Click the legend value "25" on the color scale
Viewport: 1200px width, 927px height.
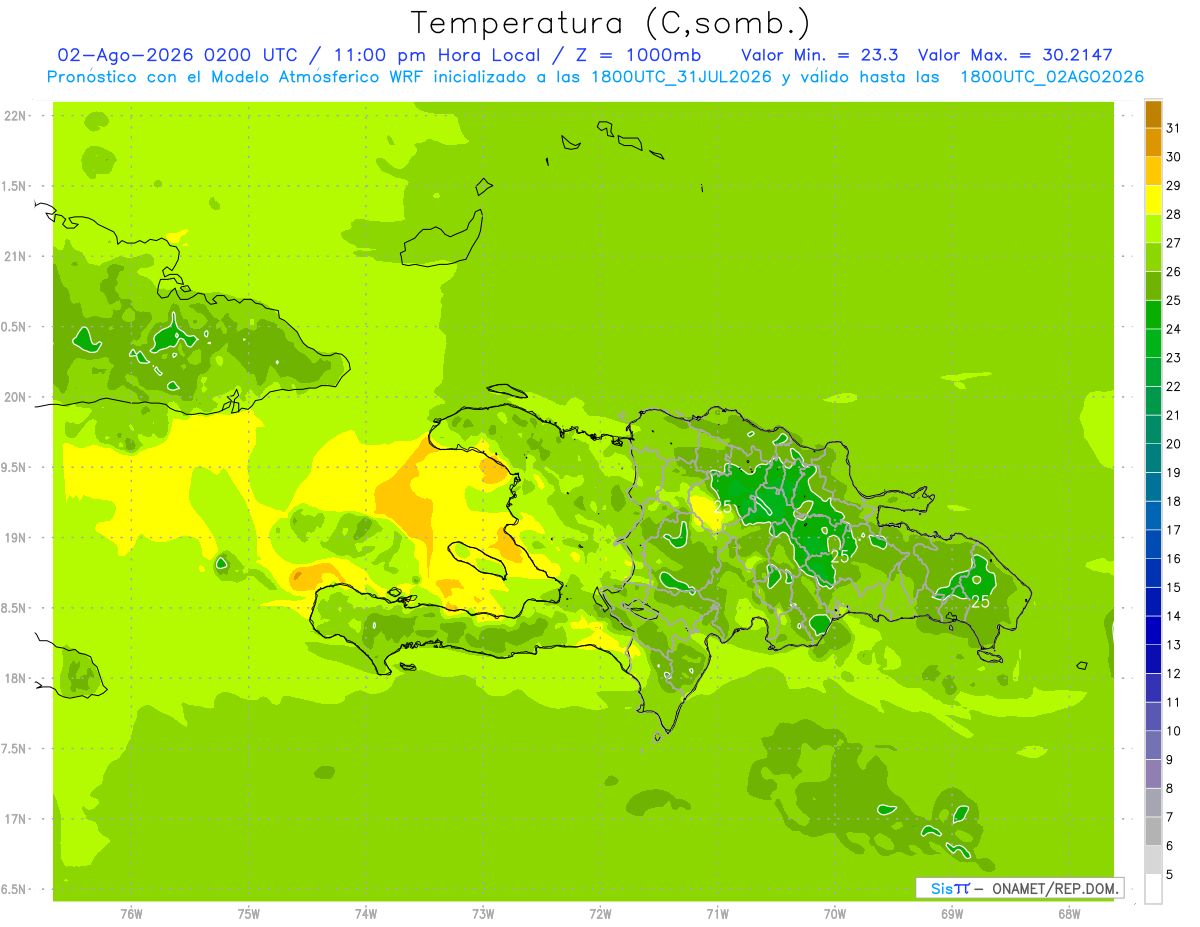[1174, 301]
